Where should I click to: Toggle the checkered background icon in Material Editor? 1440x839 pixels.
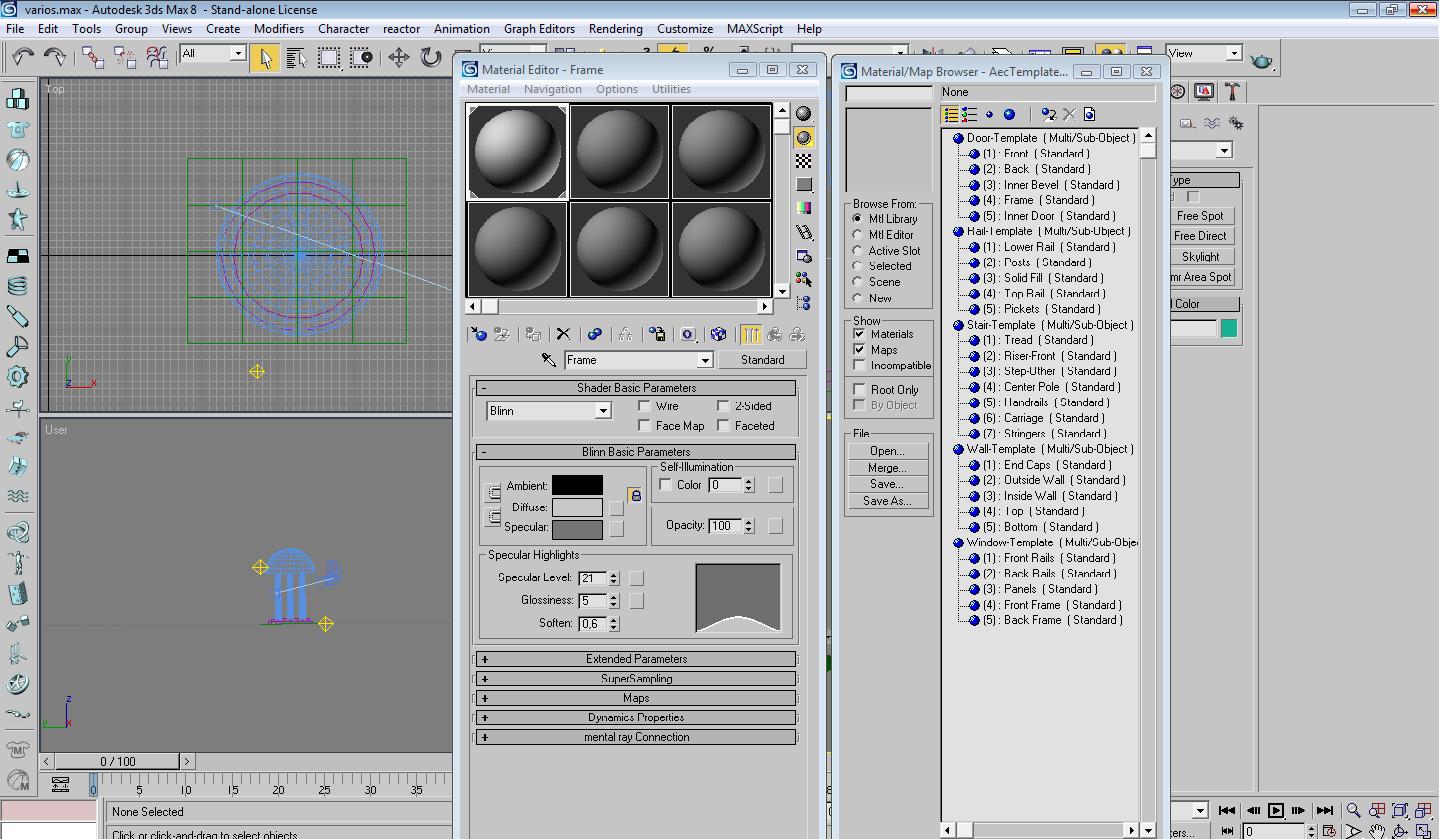point(803,161)
